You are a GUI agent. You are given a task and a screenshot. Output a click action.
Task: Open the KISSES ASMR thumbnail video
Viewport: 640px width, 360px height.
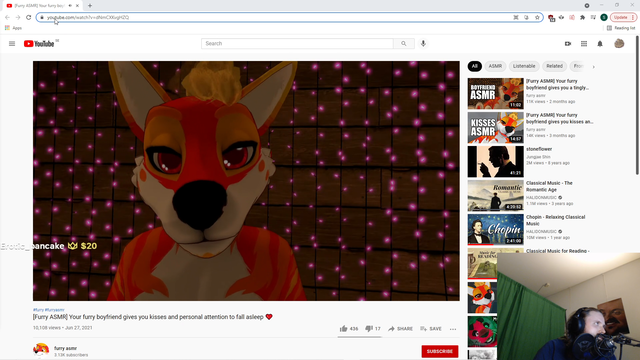pyautogui.click(x=496, y=128)
